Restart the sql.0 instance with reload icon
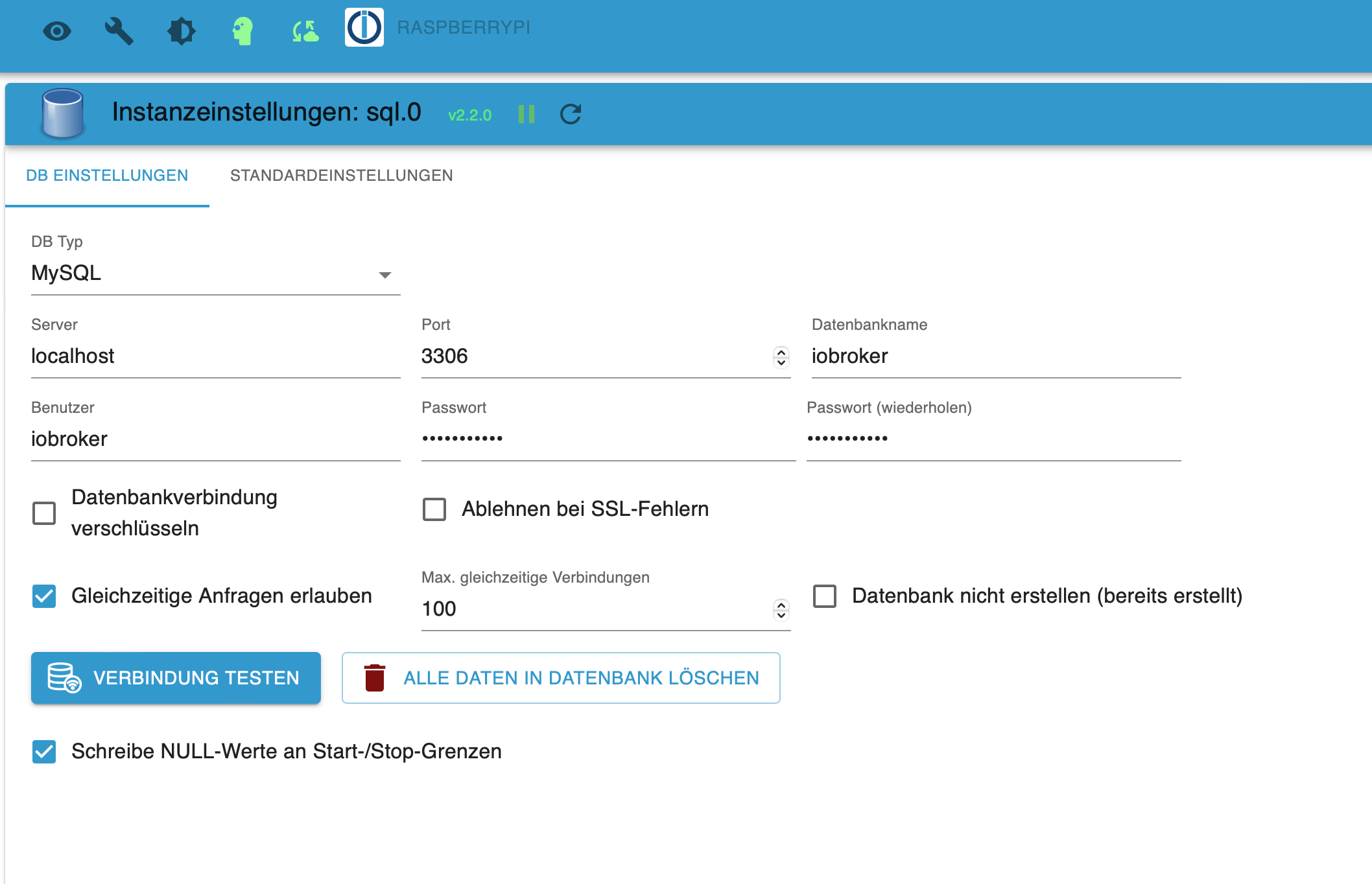The image size is (1372, 884). [x=571, y=114]
